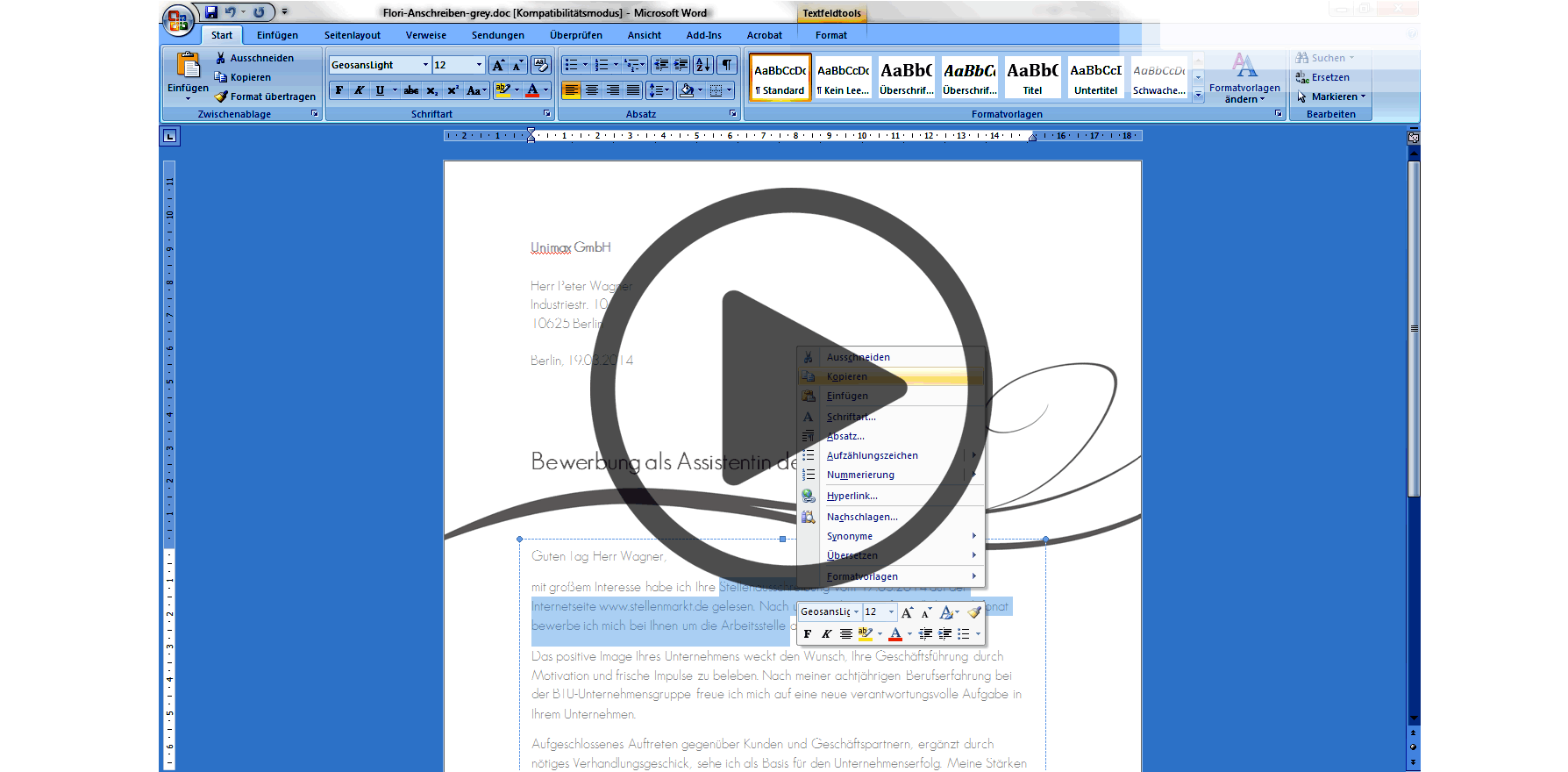Viewport: 1568px width, 772px height.
Task: Click the Ersetzen button
Action: 1329,77
